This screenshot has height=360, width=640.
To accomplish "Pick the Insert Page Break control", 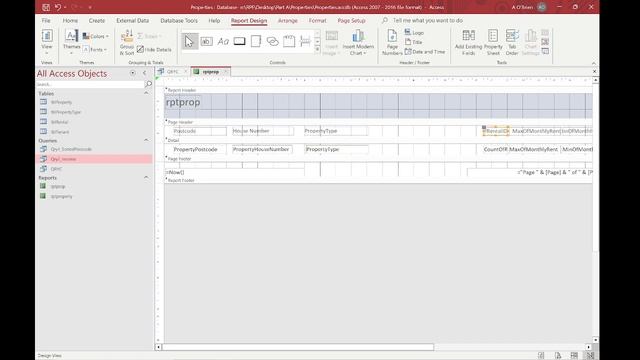I will 305,41.
